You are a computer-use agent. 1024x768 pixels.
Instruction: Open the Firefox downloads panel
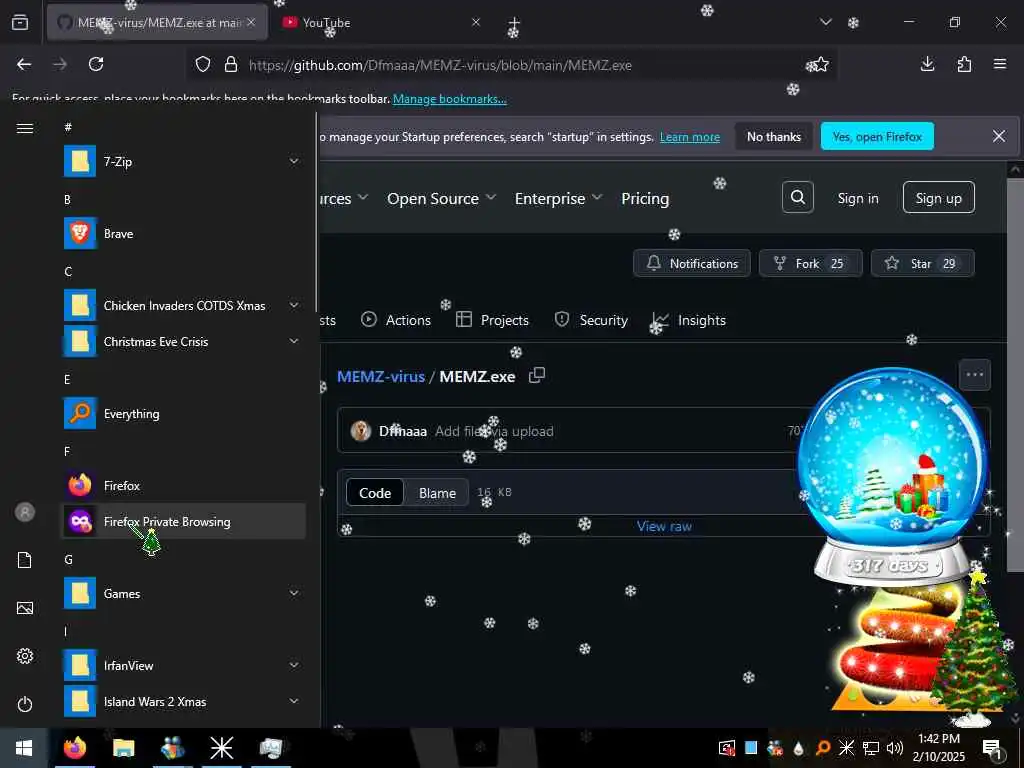tap(927, 64)
